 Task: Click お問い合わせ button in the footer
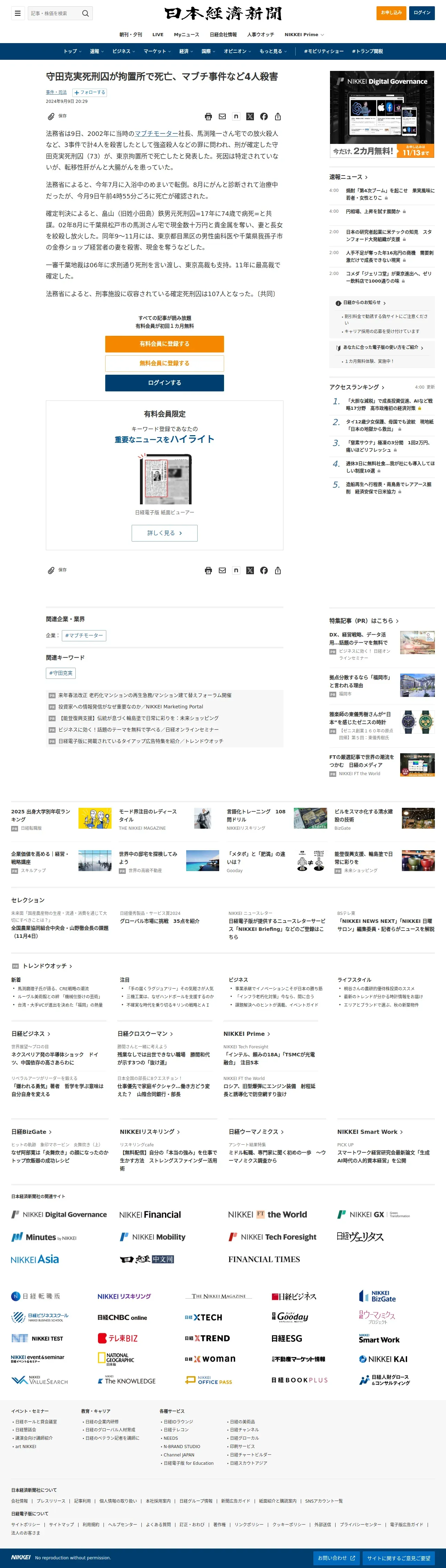(337, 1558)
